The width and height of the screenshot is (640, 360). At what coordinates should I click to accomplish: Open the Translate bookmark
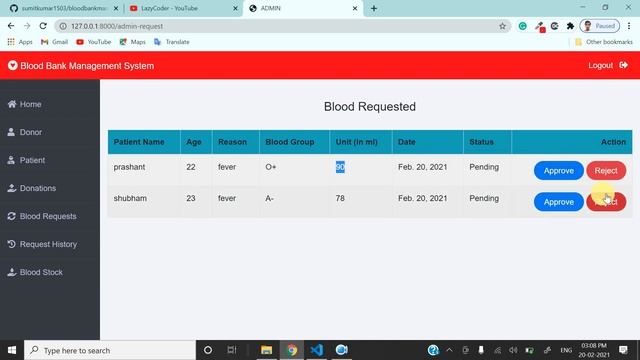[172, 42]
